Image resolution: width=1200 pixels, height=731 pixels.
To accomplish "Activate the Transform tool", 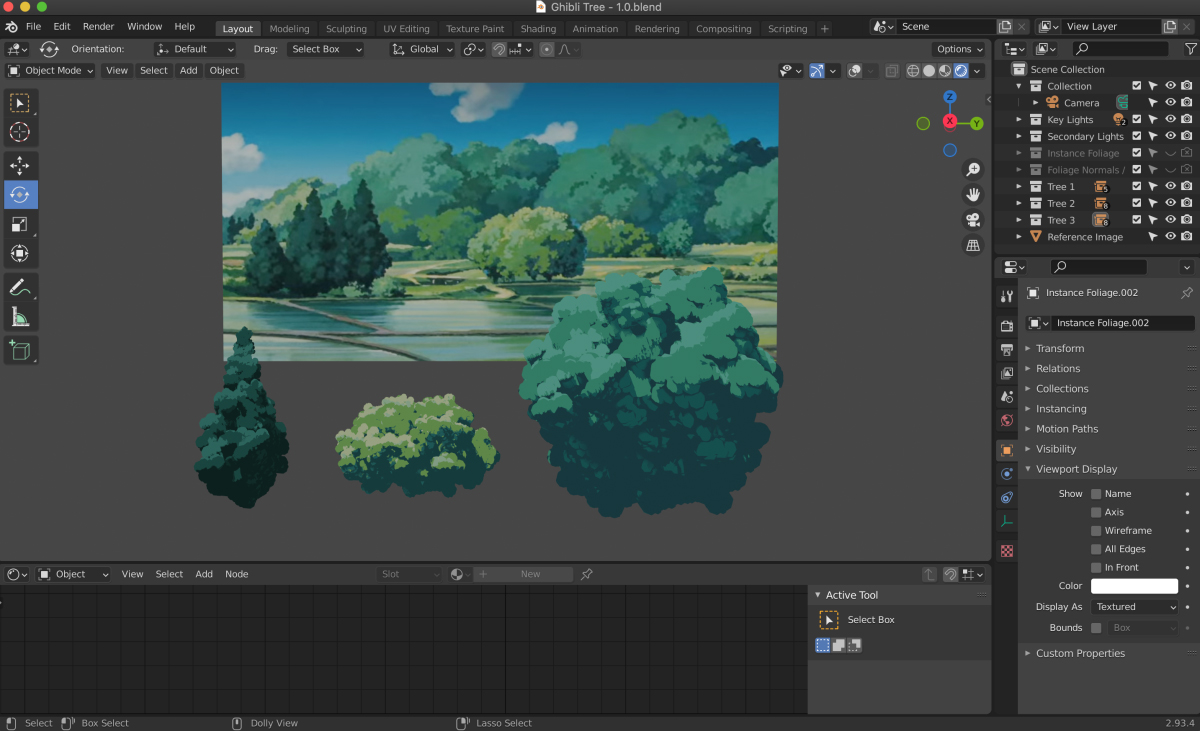I will tap(20, 253).
